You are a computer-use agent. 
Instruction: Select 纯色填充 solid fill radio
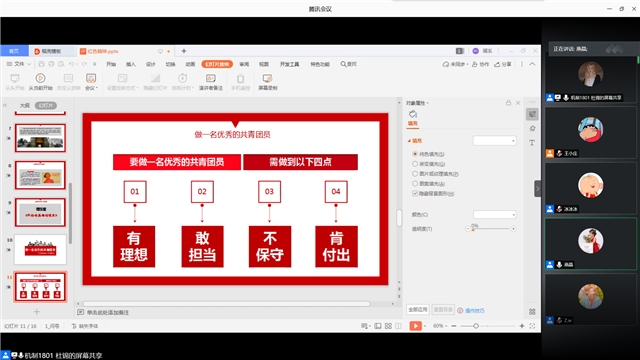(415, 154)
